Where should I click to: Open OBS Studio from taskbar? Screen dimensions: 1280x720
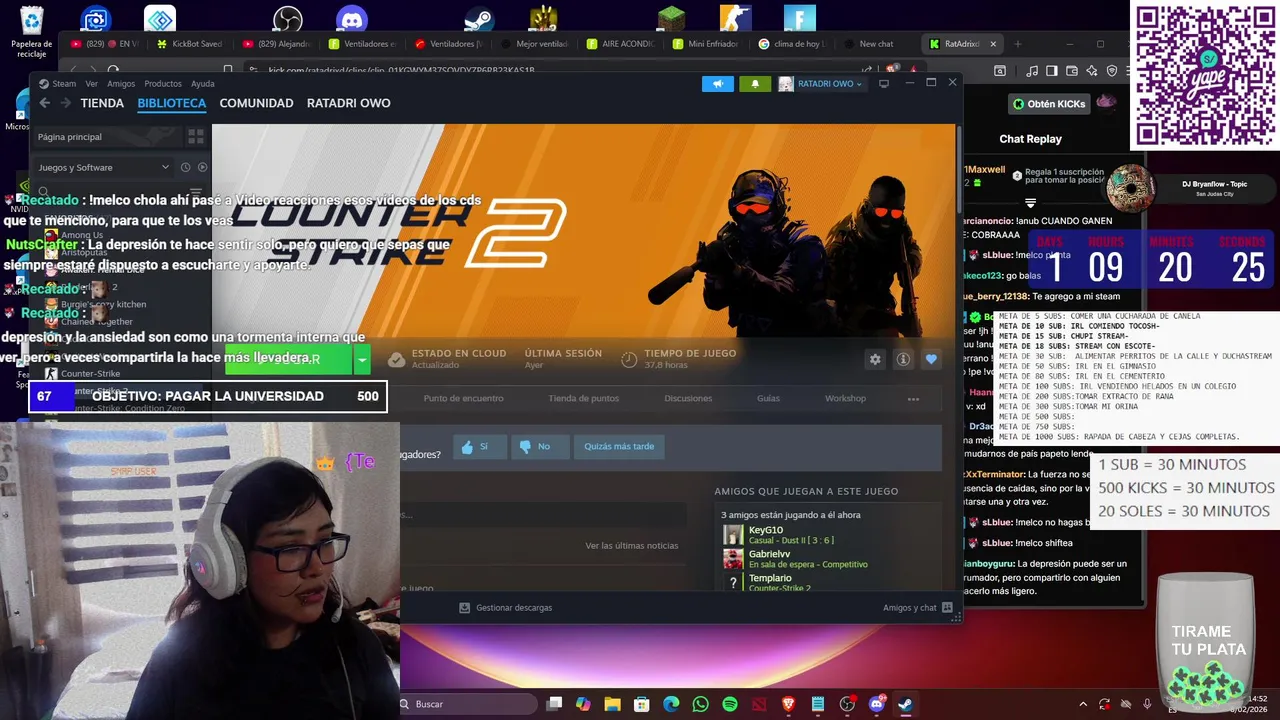[x=847, y=704]
